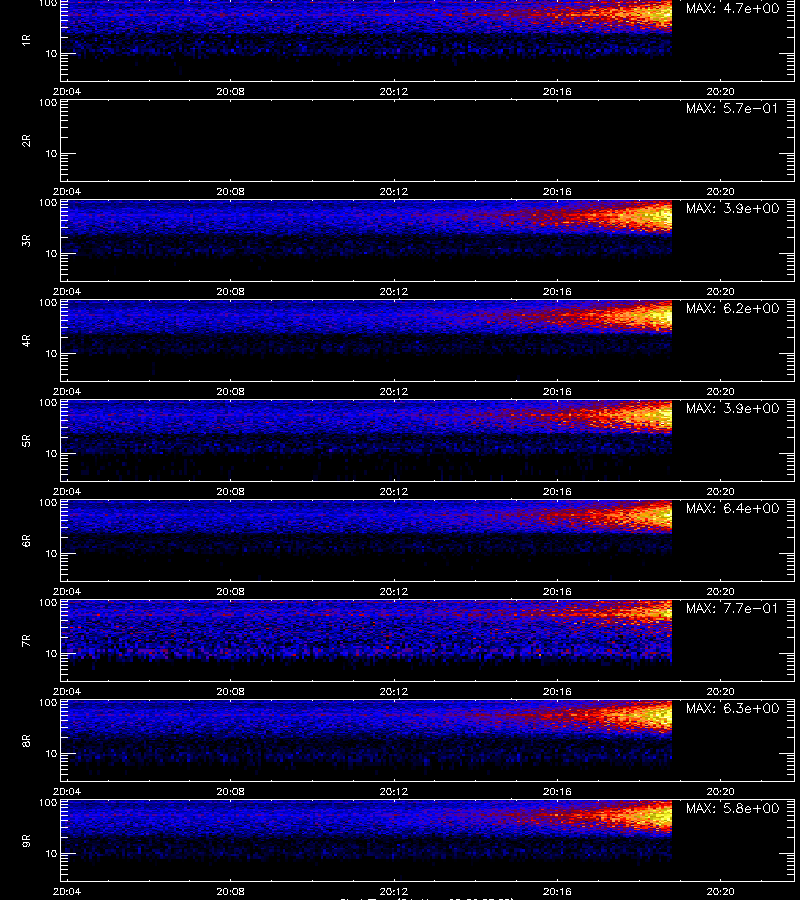Select the 8R panel axis label

[x=26, y=740]
